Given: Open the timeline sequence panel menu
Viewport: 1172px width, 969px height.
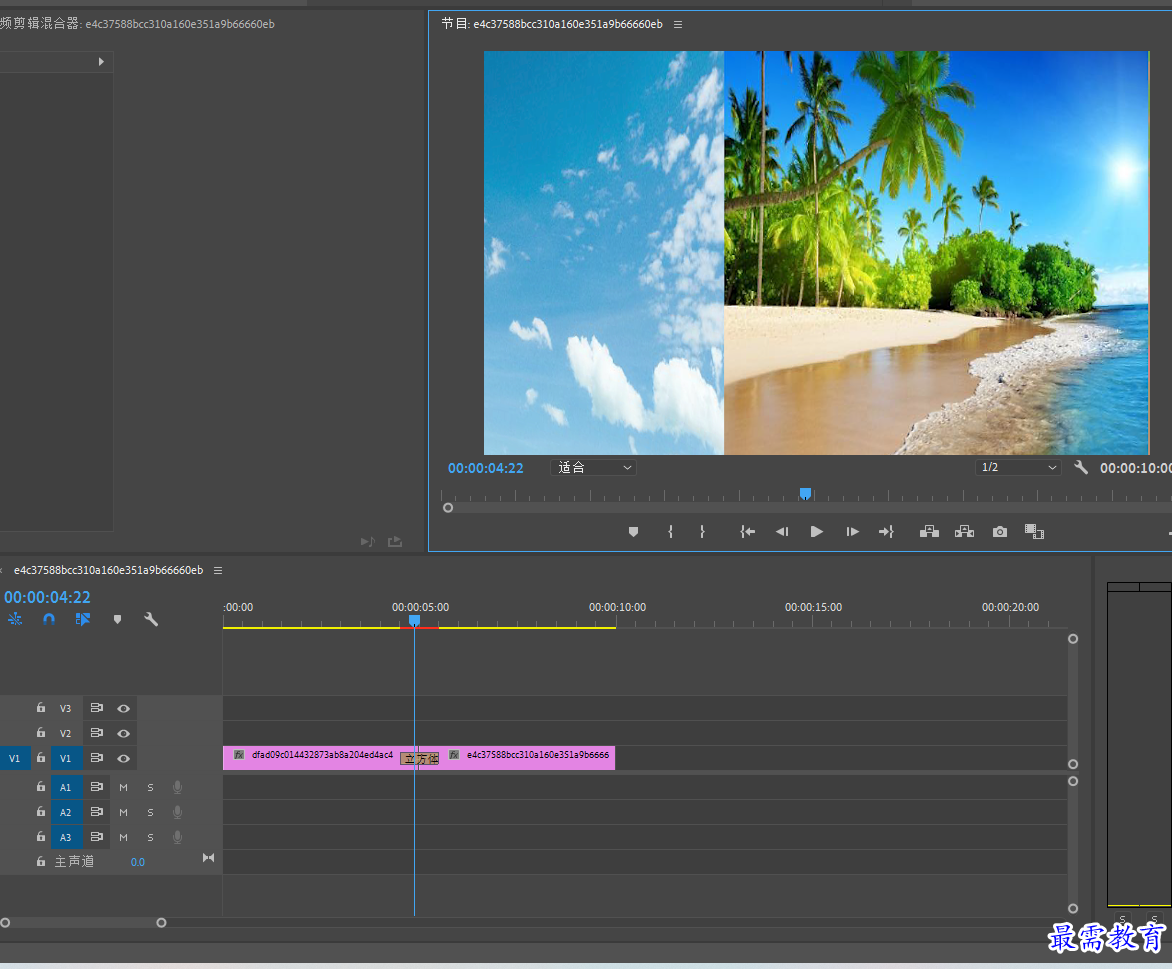Looking at the screenshot, I should click(218, 570).
